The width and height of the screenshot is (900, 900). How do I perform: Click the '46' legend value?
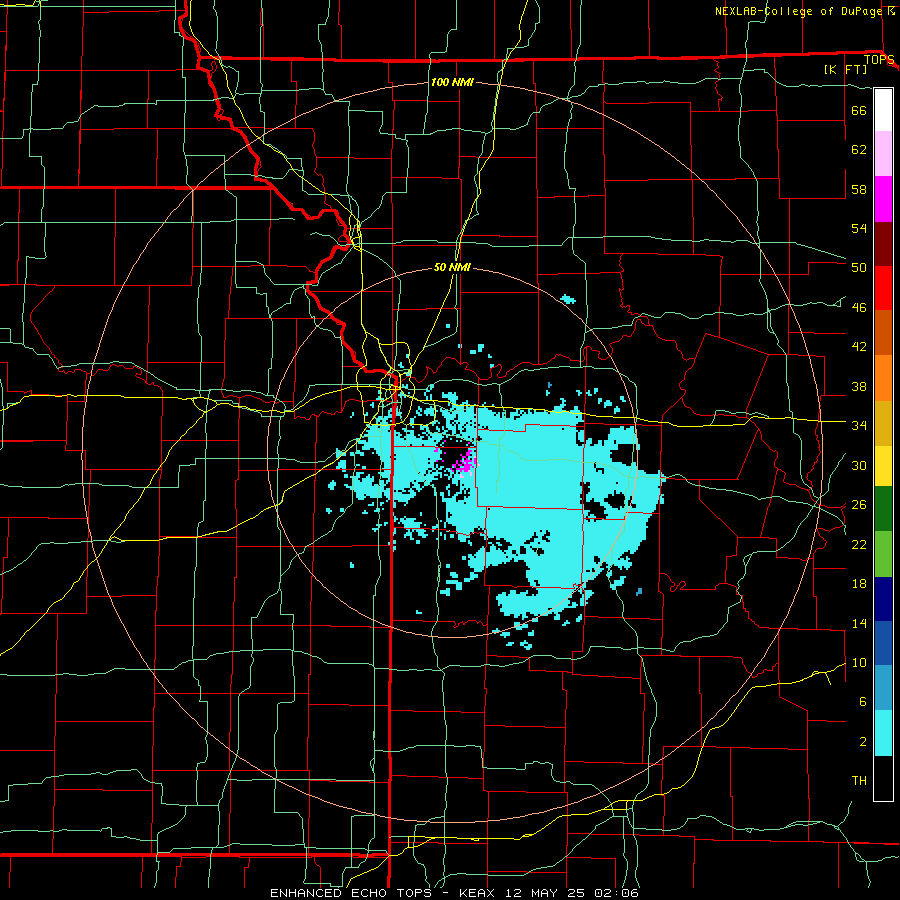click(859, 308)
